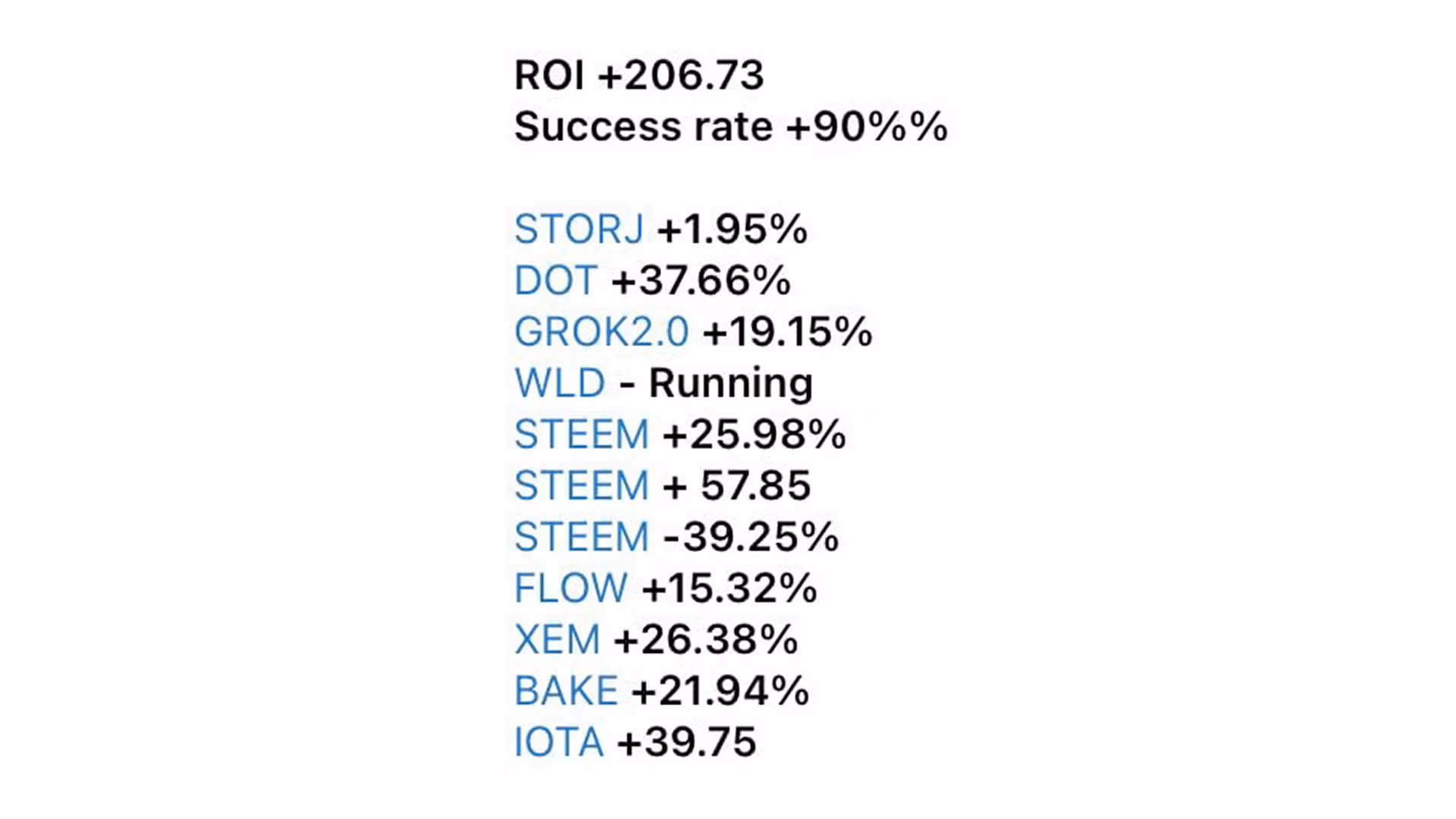Click the +19.15% value beside GROK2.0
The height and width of the screenshot is (819, 1456).
point(788,332)
